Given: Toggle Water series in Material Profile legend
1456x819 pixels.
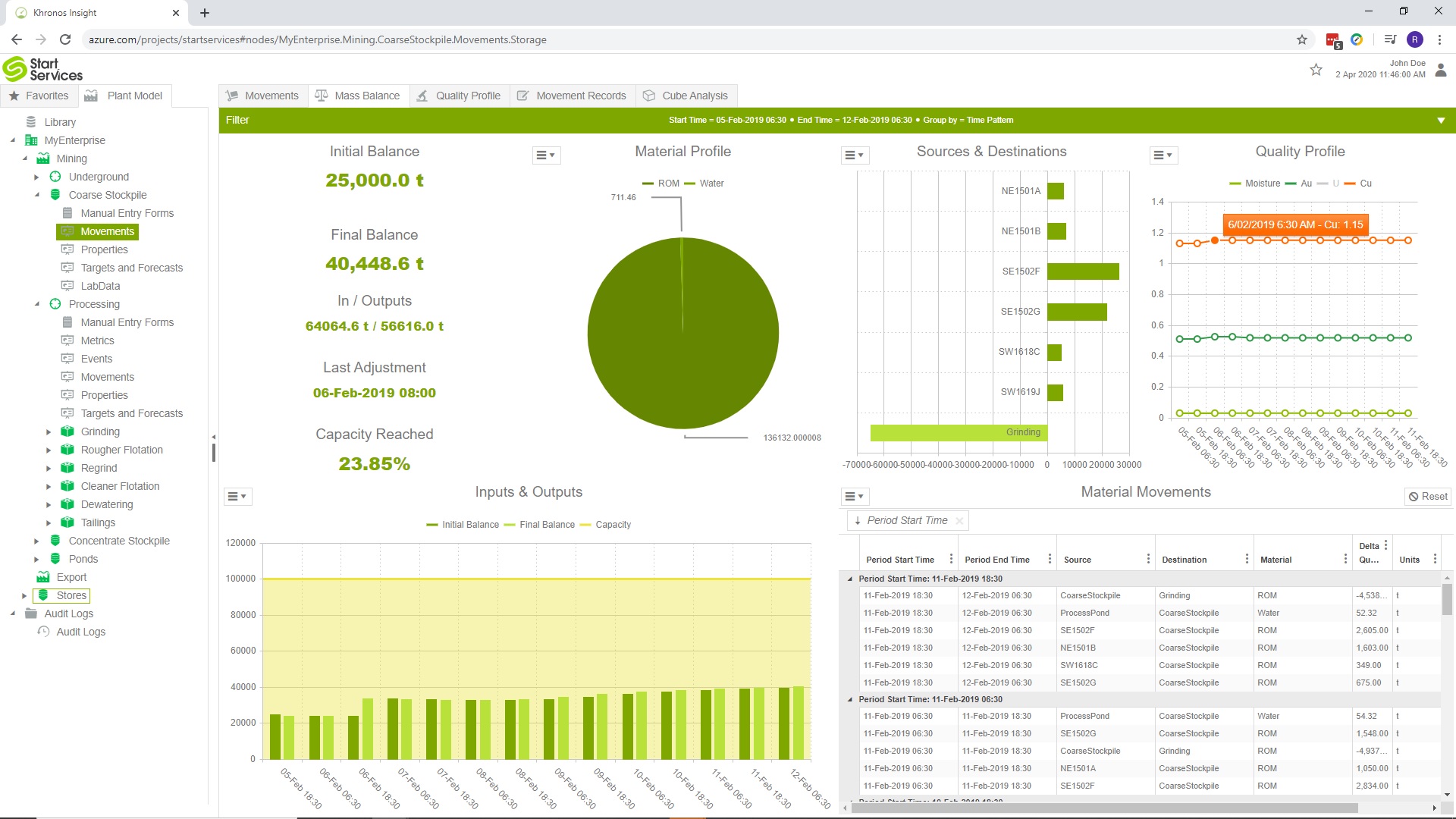Looking at the screenshot, I should (704, 184).
